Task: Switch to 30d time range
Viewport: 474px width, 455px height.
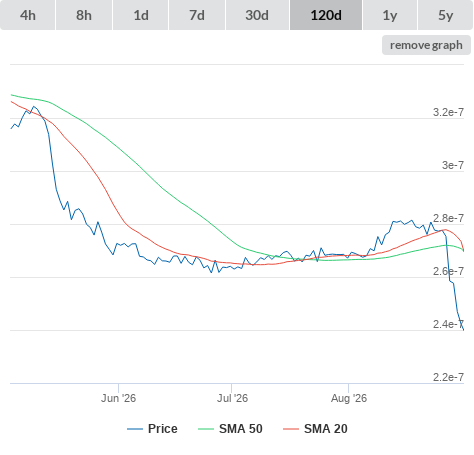Action: click(257, 15)
